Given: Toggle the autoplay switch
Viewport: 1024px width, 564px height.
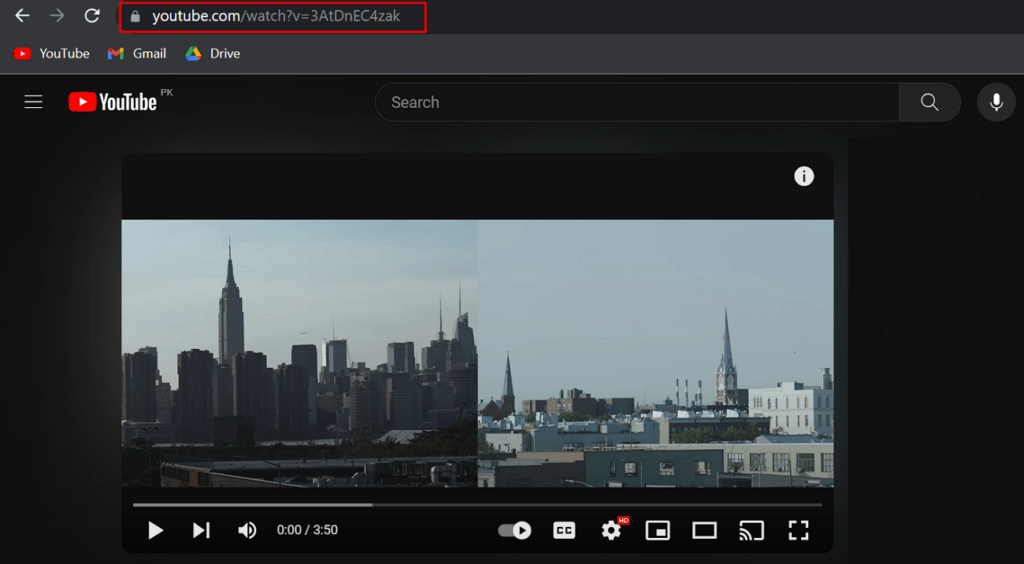Looking at the screenshot, I should pyautogui.click(x=515, y=530).
